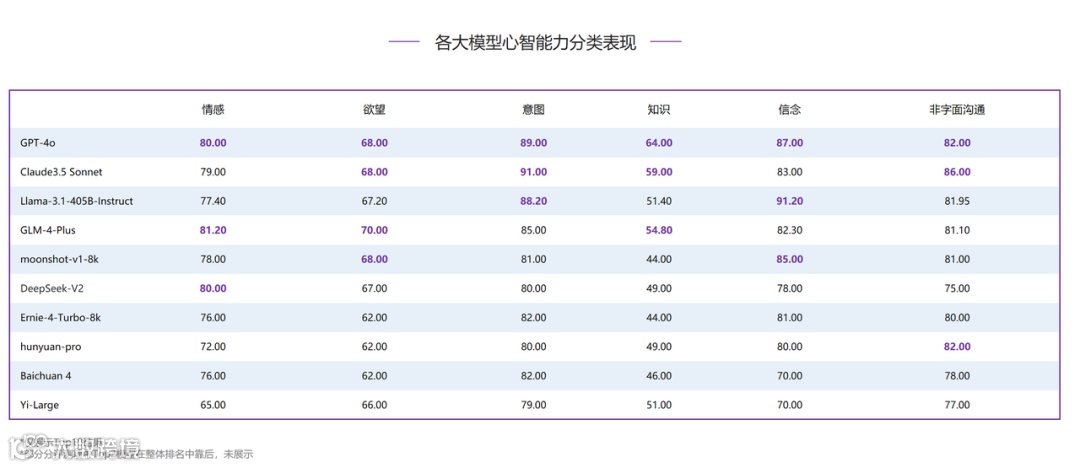
Task: Select GLM-4-Plus 信念 score 82.30
Action: point(789,230)
